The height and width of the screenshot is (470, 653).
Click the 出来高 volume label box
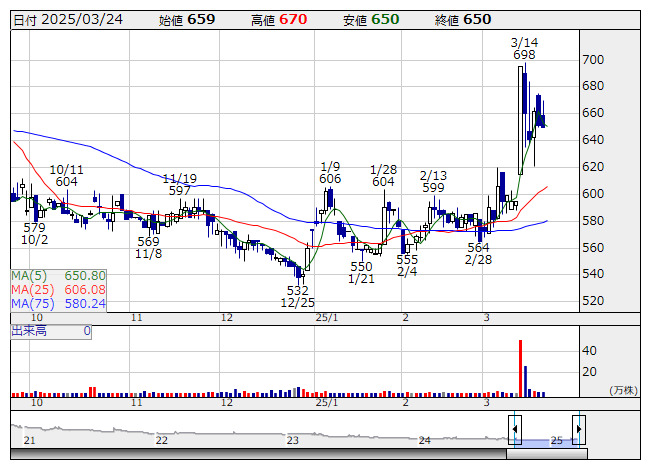point(51,331)
